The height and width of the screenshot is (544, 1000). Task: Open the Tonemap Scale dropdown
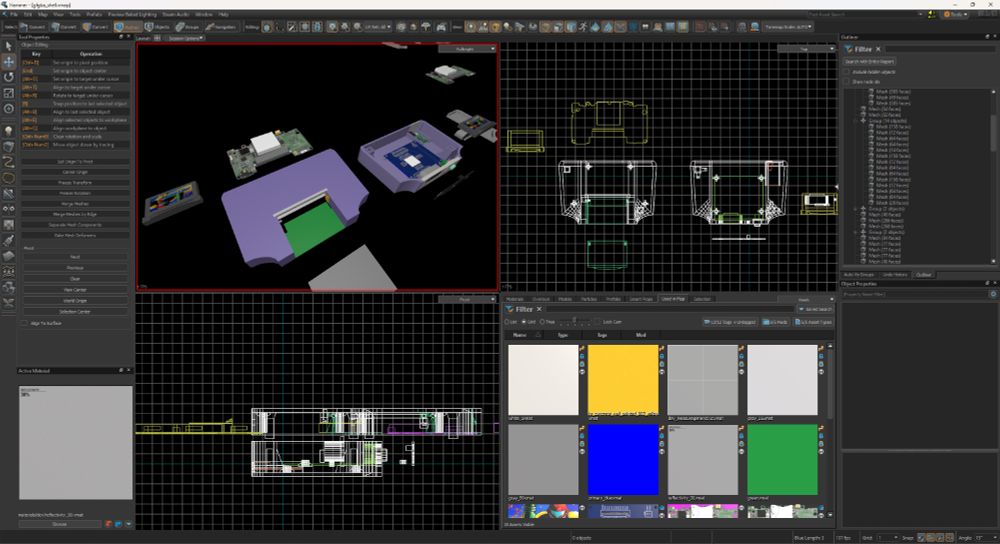(789, 27)
